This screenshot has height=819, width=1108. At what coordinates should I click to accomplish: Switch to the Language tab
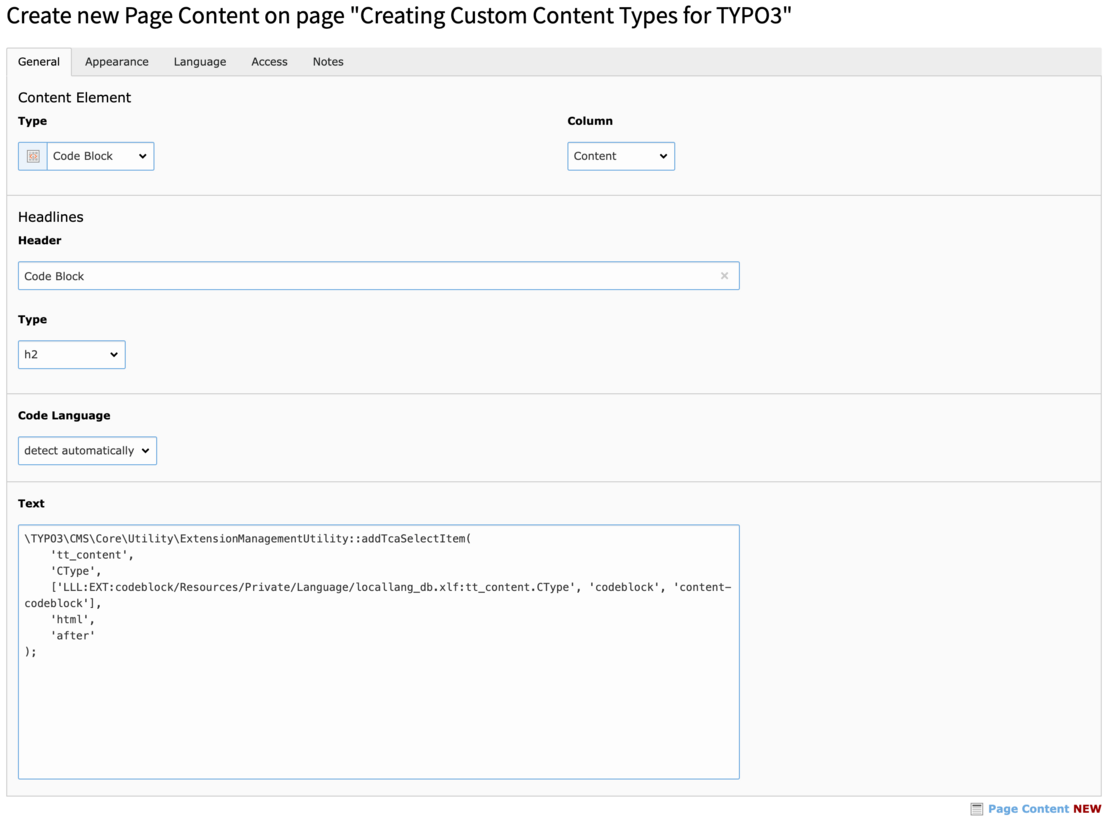pos(199,61)
